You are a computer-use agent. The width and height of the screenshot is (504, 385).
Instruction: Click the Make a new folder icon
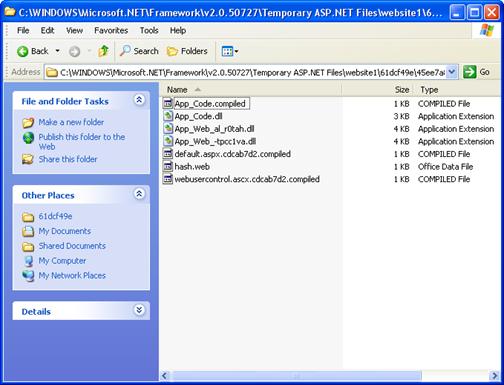point(28,123)
